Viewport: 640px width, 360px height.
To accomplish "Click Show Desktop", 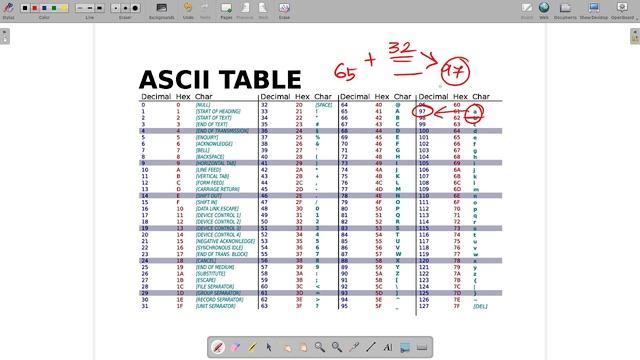I will pos(594,10).
